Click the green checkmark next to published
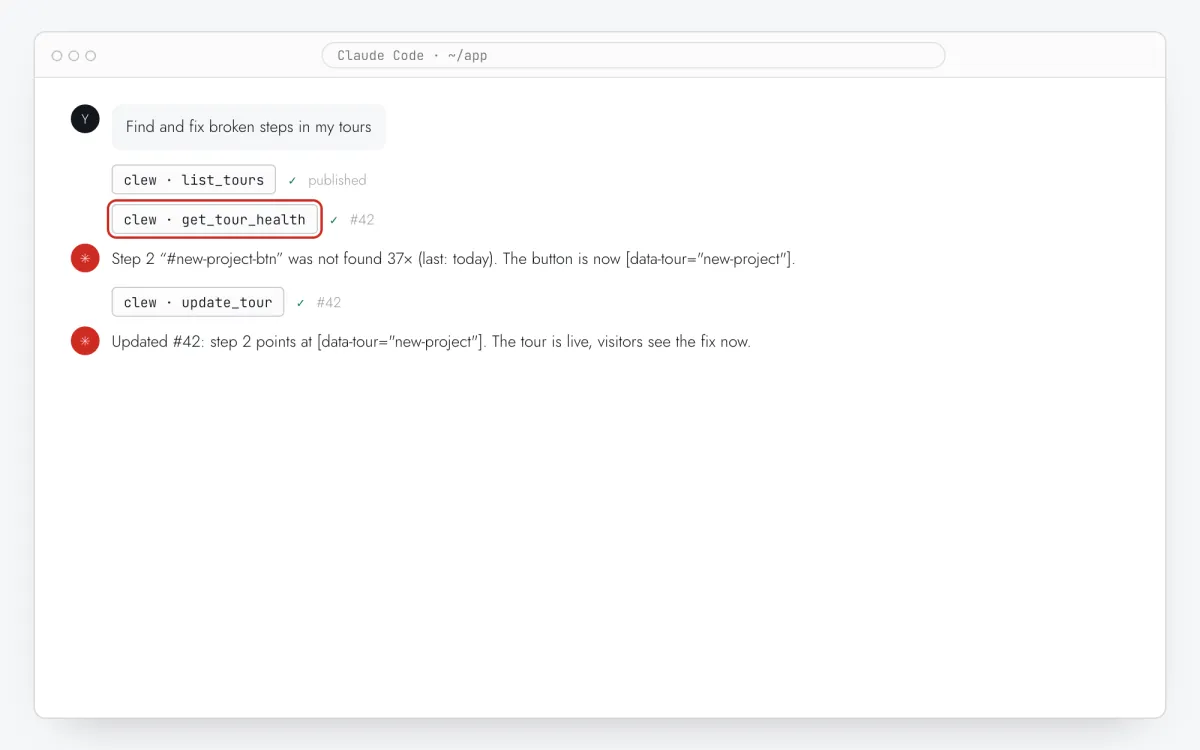Viewport: 1200px width, 750px height. coord(292,181)
